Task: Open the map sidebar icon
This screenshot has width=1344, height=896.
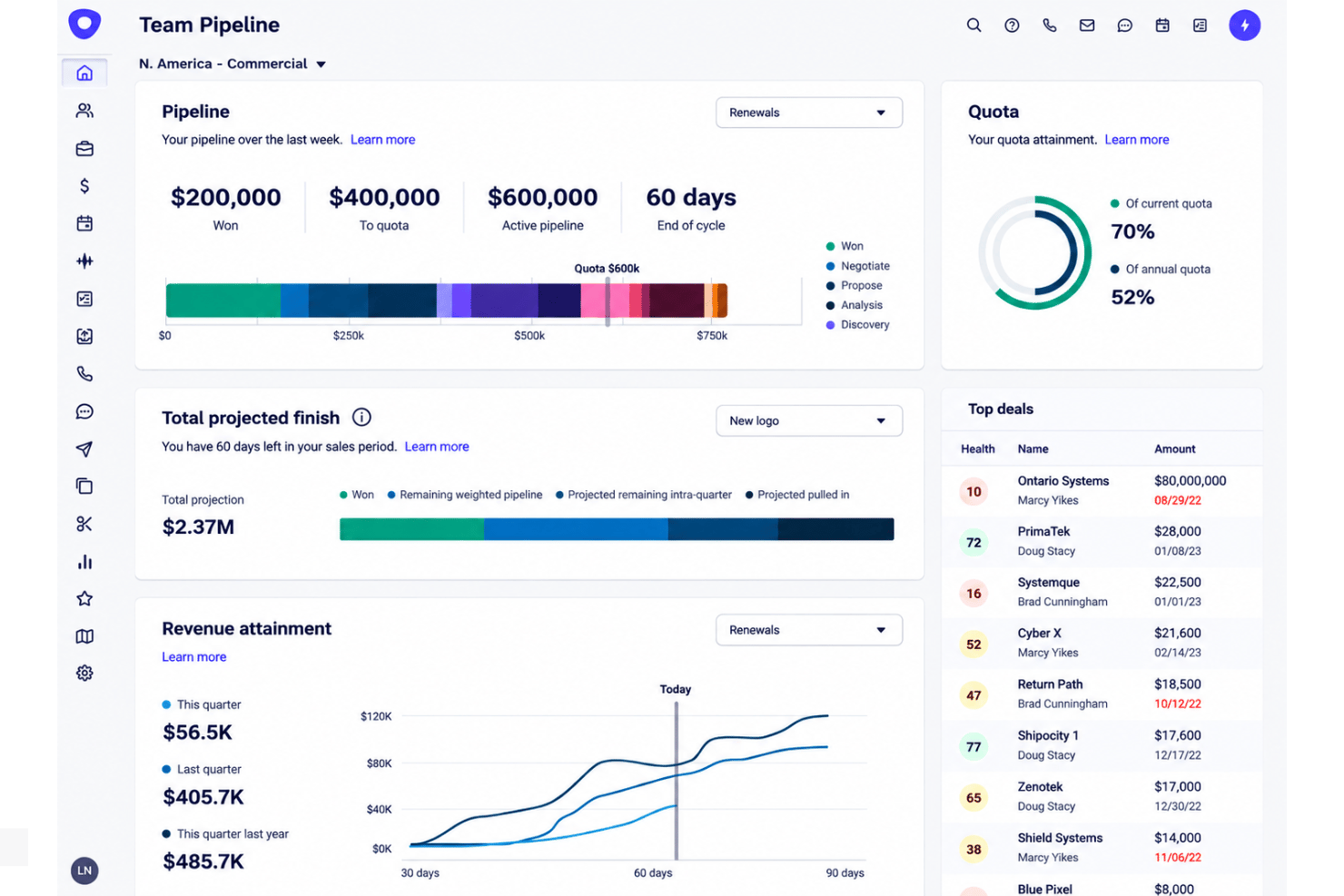Action: pyautogui.click(x=84, y=636)
